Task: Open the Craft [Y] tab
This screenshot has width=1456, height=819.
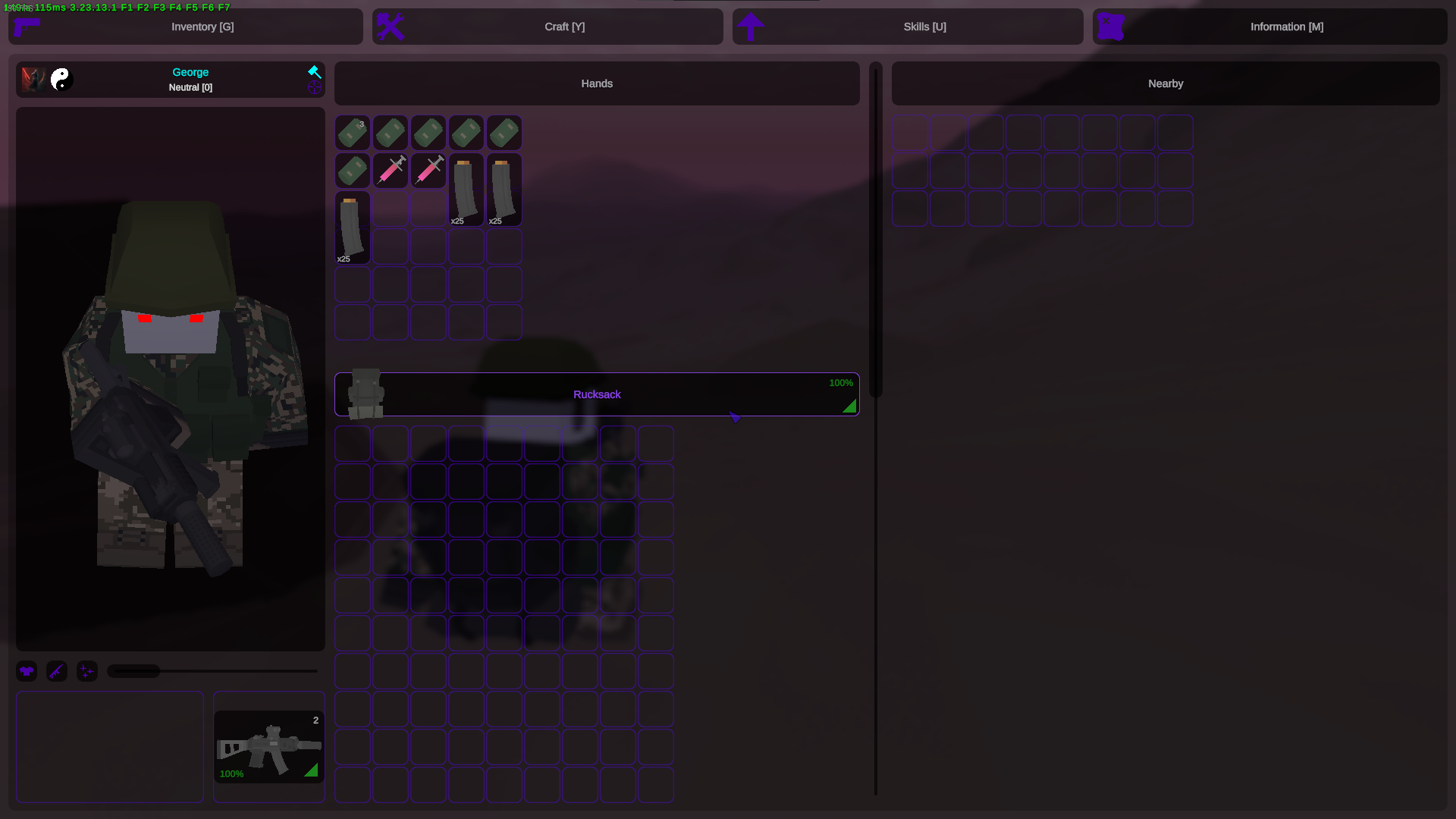Action: 548,27
